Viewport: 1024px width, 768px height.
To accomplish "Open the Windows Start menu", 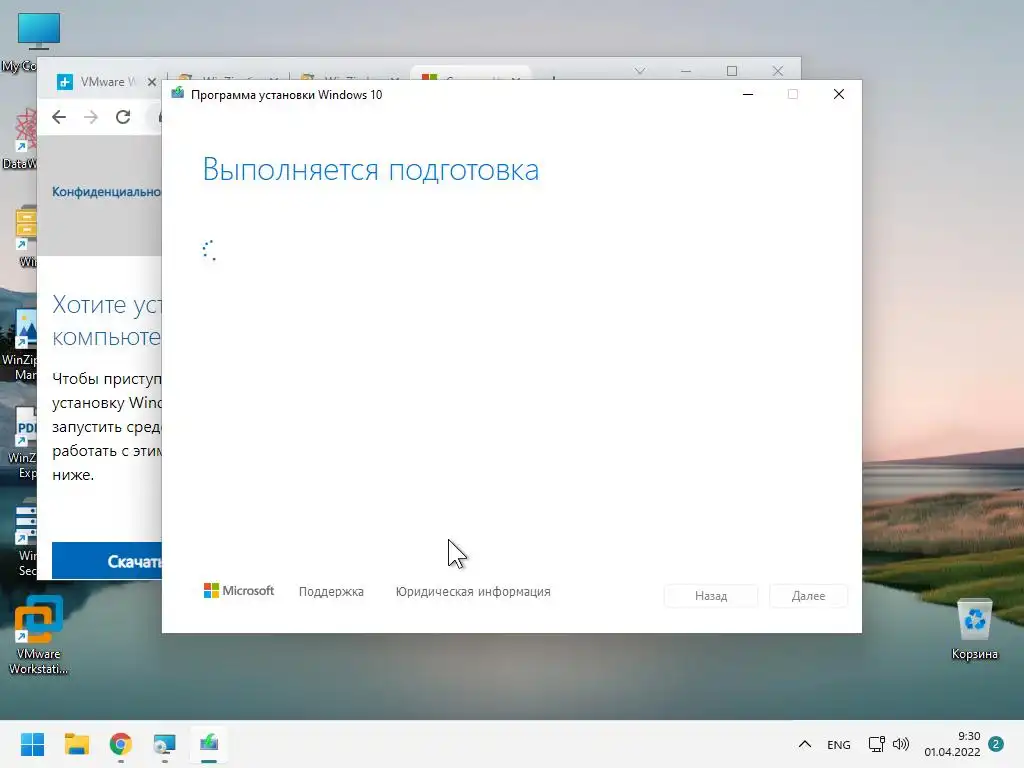I will pos(32,744).
